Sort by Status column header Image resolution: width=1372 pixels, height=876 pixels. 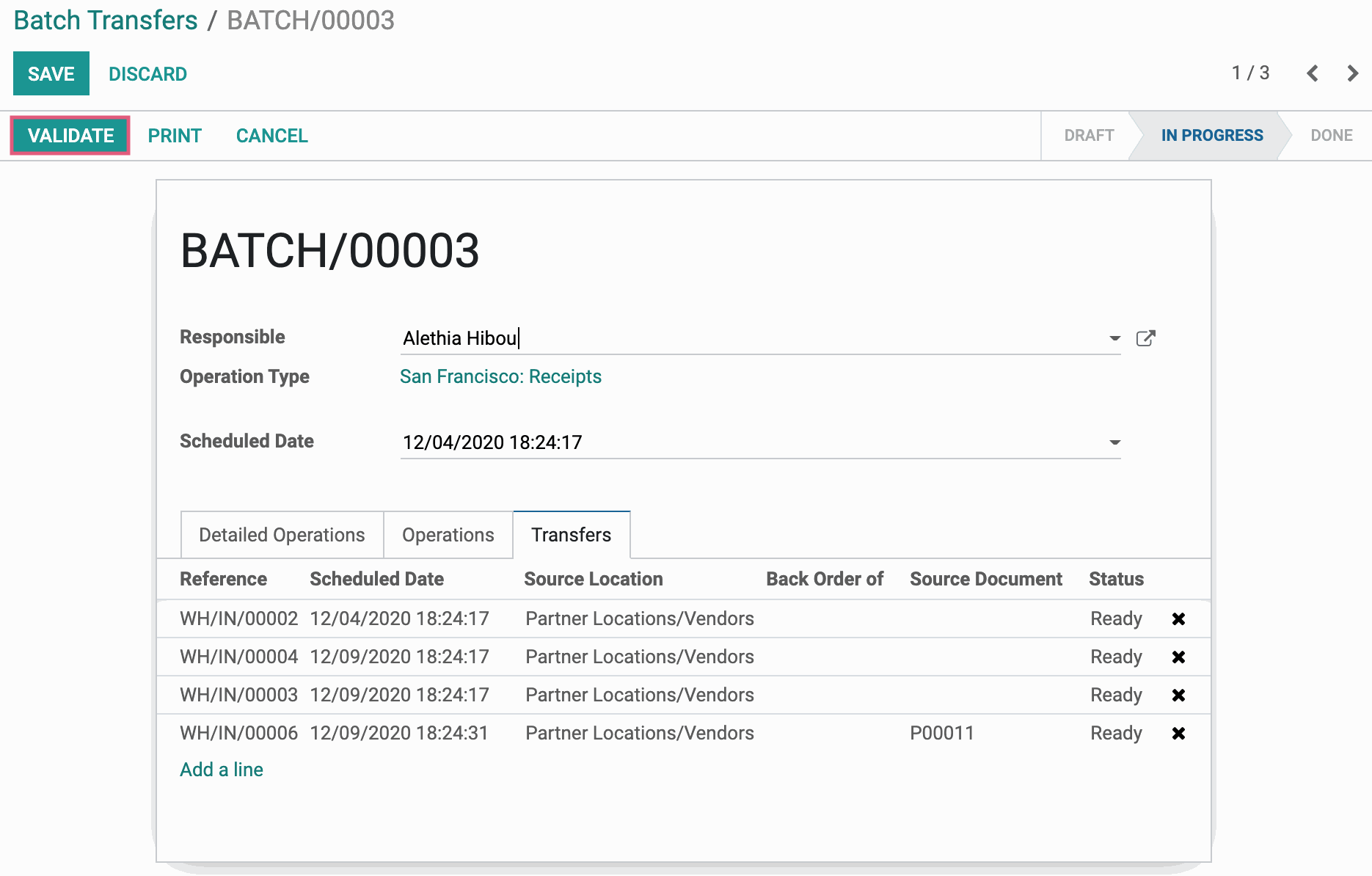point(1116,579)
